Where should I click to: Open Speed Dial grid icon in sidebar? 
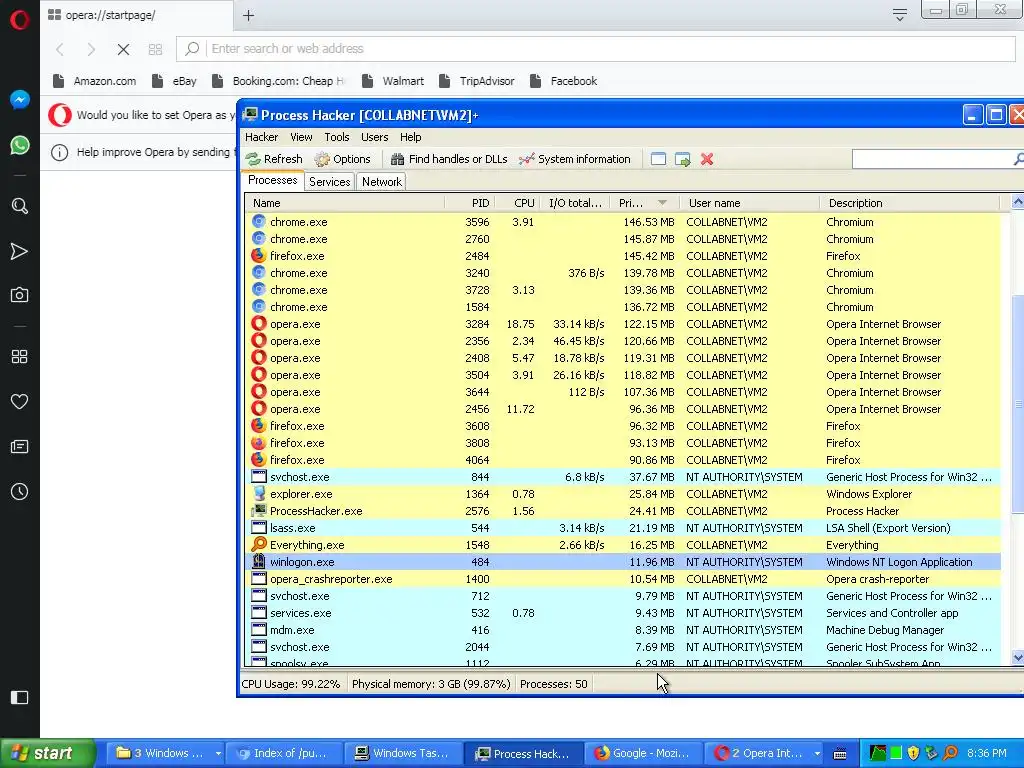[20, 357]
